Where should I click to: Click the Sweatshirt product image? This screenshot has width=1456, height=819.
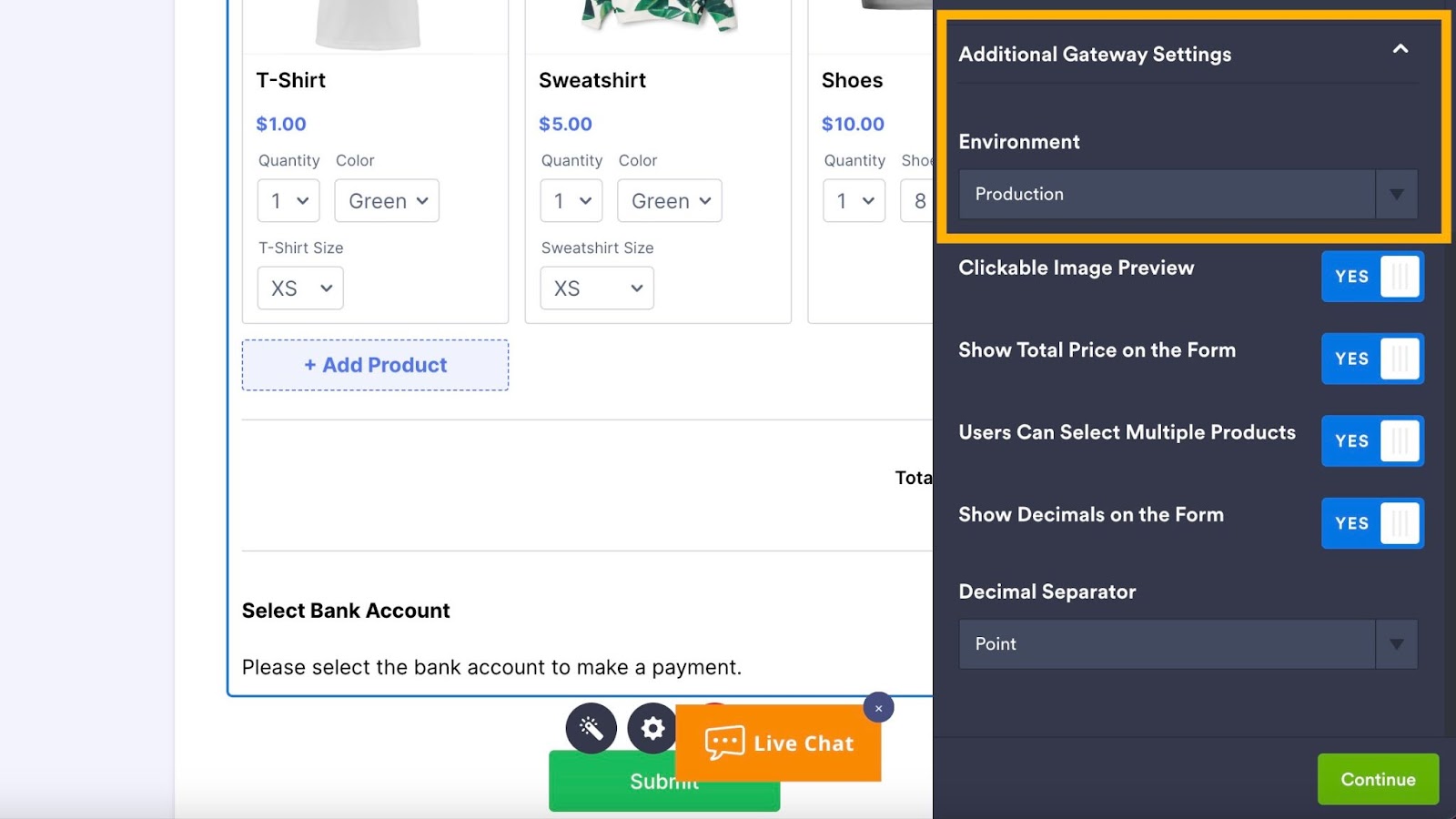pos(658,18)
